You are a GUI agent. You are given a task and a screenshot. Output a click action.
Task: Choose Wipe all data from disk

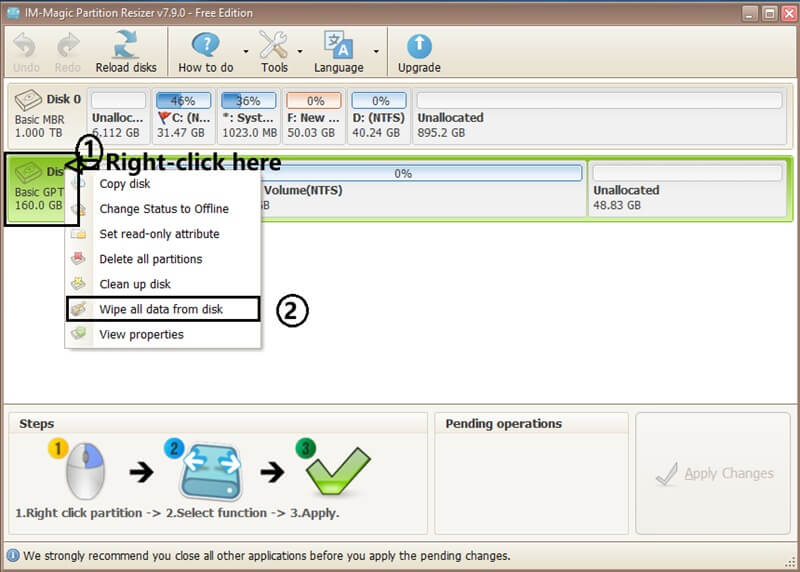pos(163,309)
